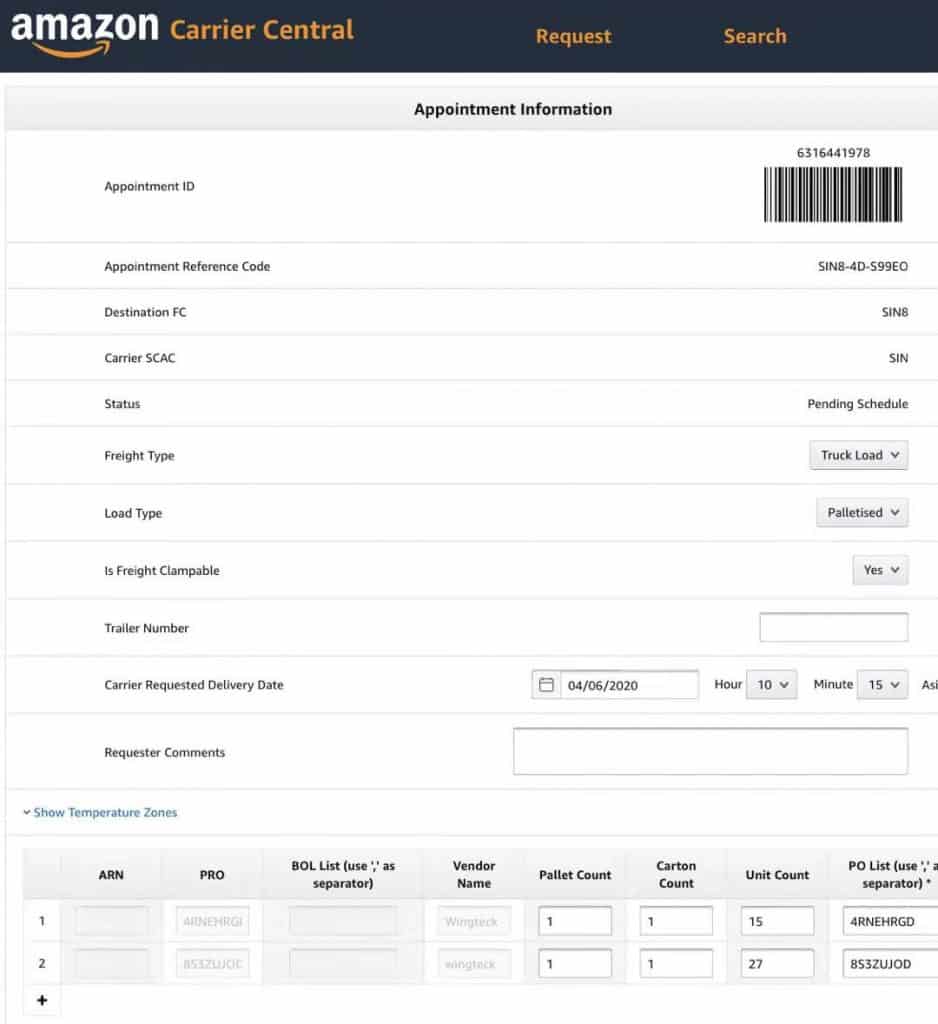Click the Status label
The width and height of the screenshot is (938, 1024).
click(x=122, y=404)
